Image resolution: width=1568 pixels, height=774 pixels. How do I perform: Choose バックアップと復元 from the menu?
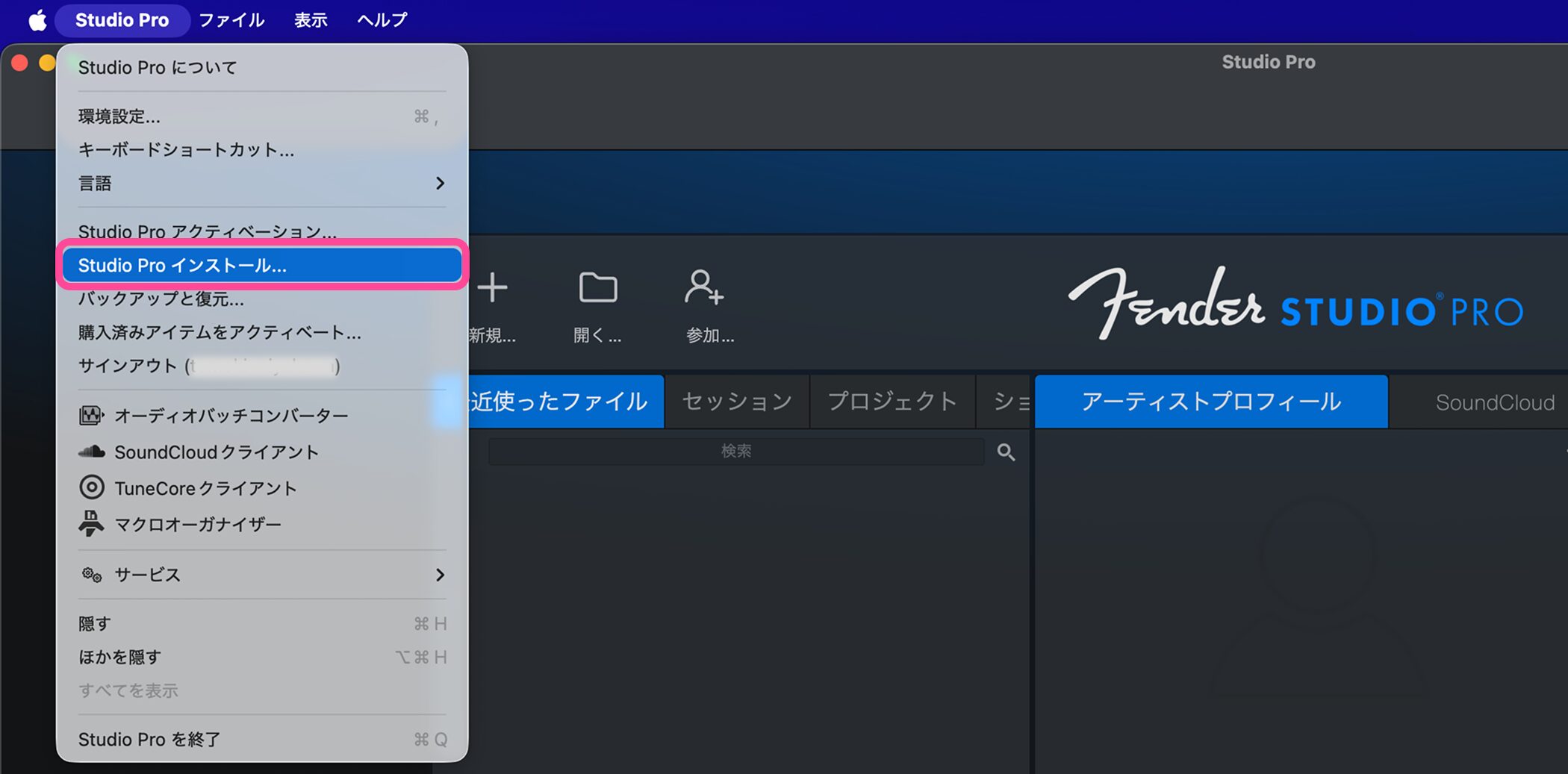click(x=161, y=299)
